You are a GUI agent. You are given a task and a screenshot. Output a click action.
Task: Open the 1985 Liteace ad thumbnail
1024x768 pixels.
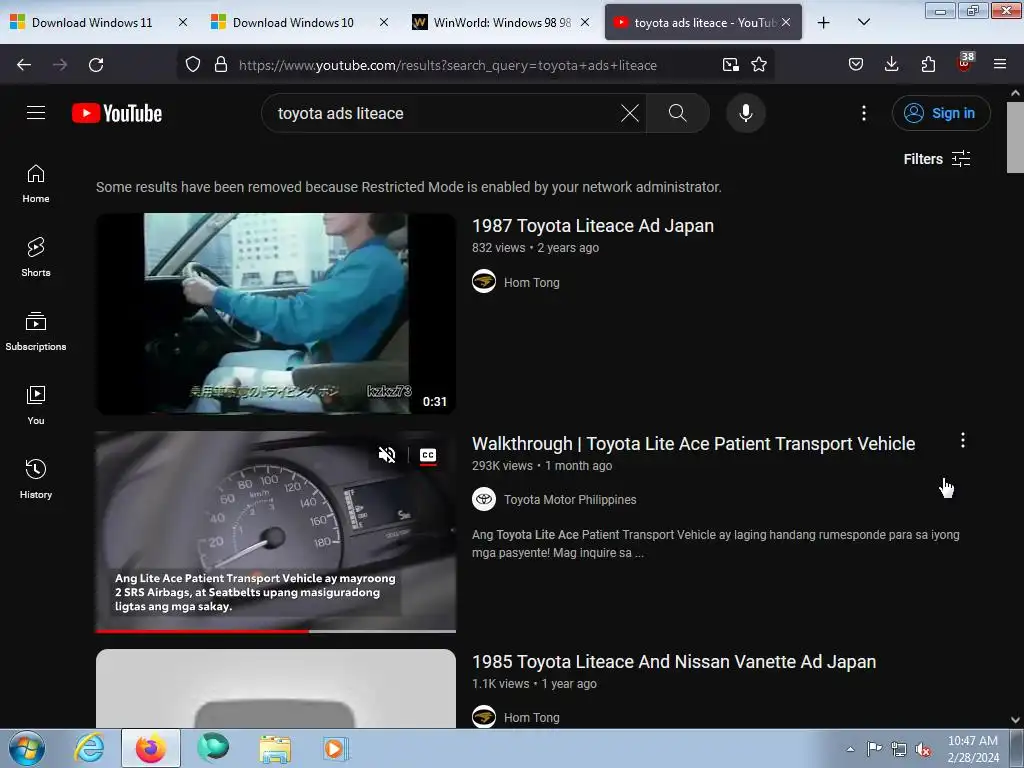pos(276,688)
